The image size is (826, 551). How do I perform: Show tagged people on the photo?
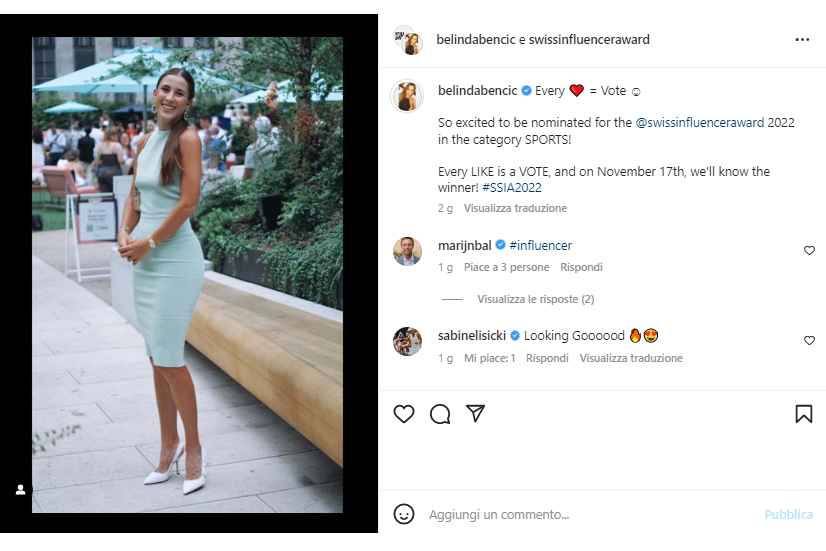[20, 490]
